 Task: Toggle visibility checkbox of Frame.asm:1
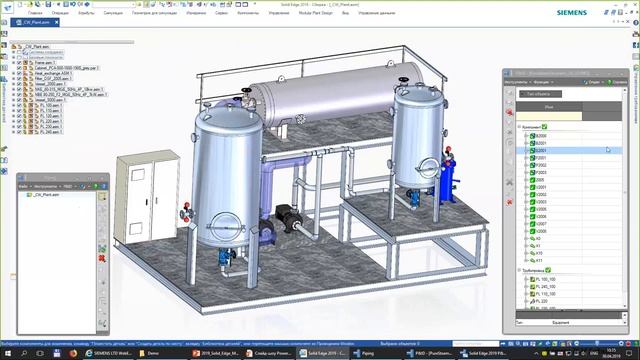tap(19, 63)
